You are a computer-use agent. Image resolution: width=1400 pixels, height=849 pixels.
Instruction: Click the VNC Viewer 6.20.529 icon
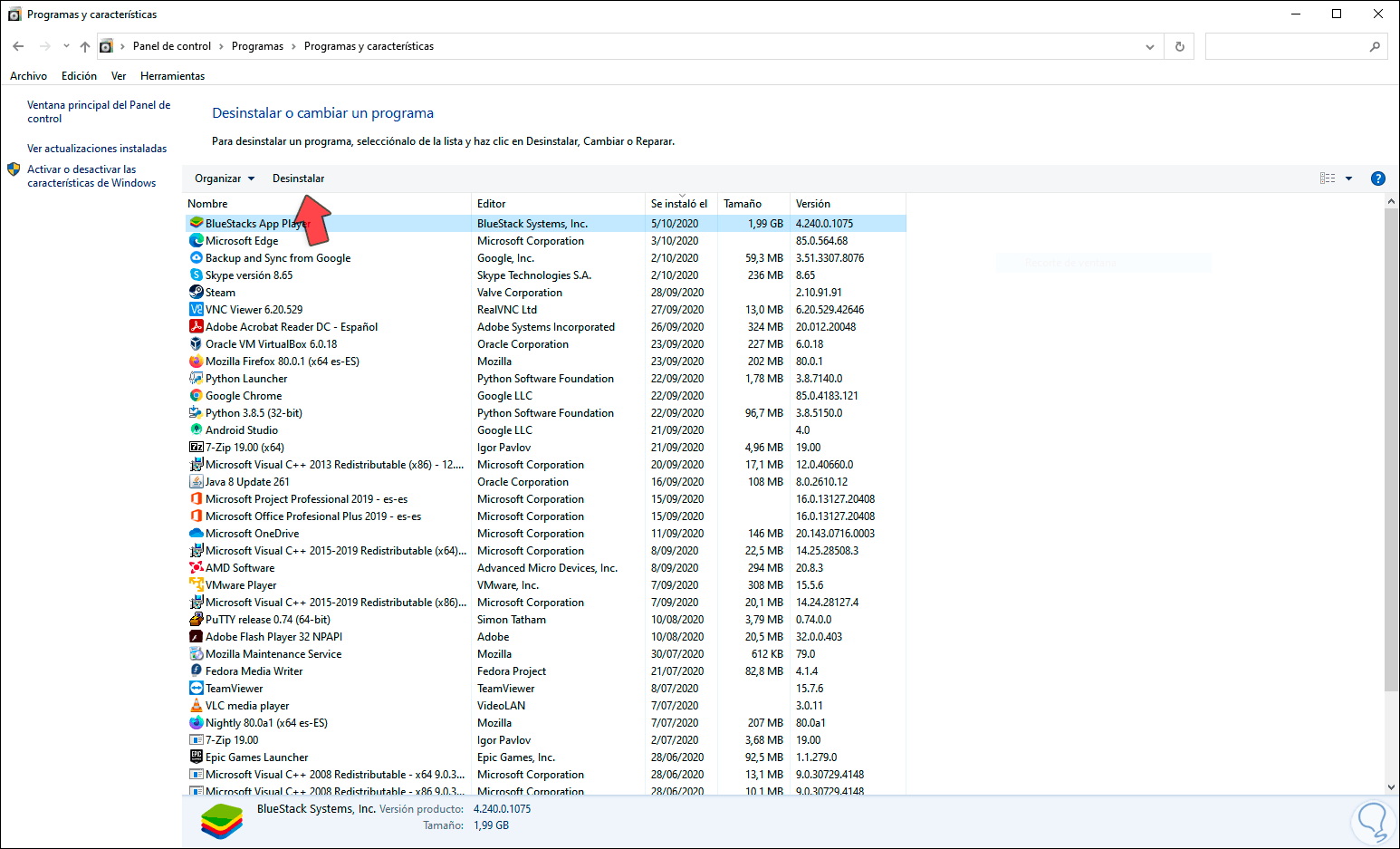click(x=196, y=310)
